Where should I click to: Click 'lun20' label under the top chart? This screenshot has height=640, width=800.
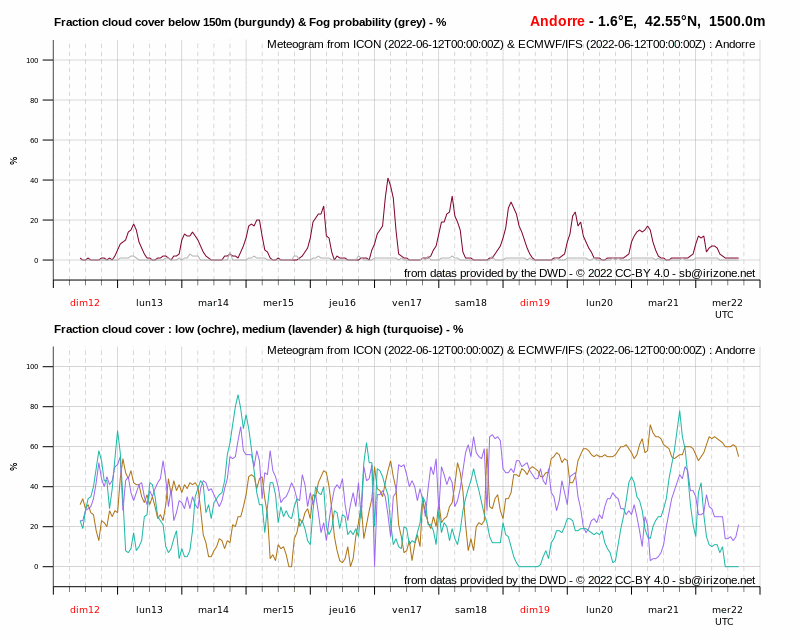(599, 303)
